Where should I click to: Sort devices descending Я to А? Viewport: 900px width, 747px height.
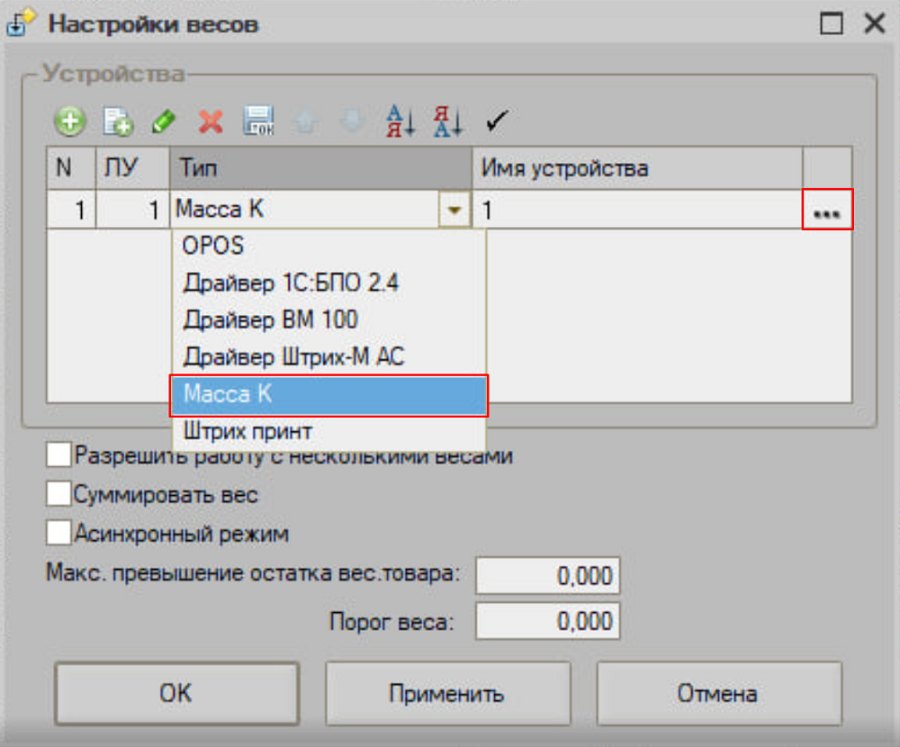(x=448, y=121)
